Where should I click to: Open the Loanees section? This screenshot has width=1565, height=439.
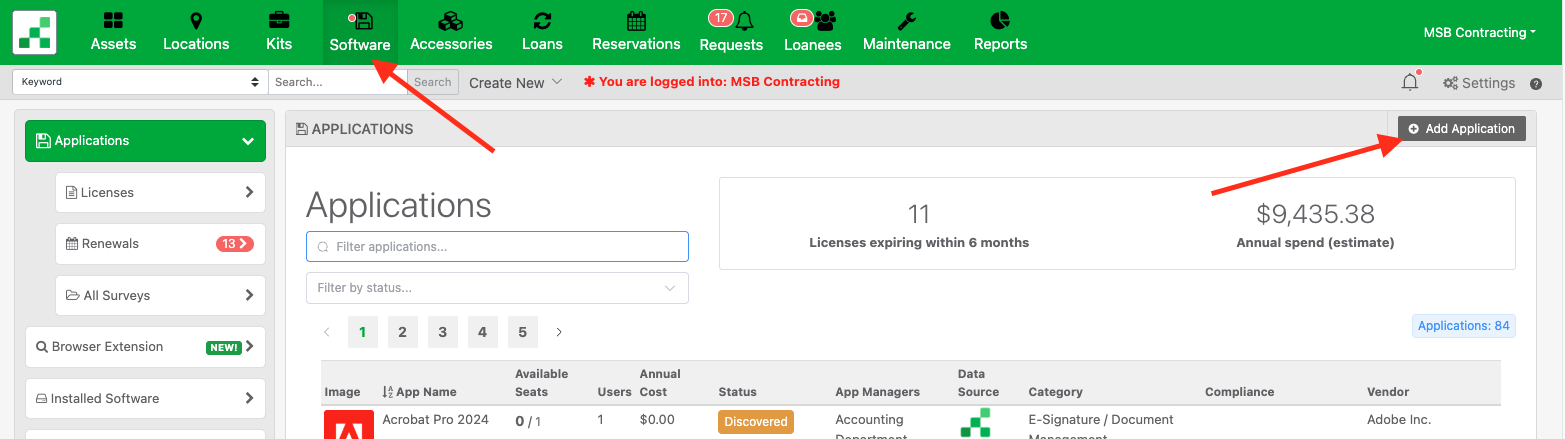(x=812, y=32)
